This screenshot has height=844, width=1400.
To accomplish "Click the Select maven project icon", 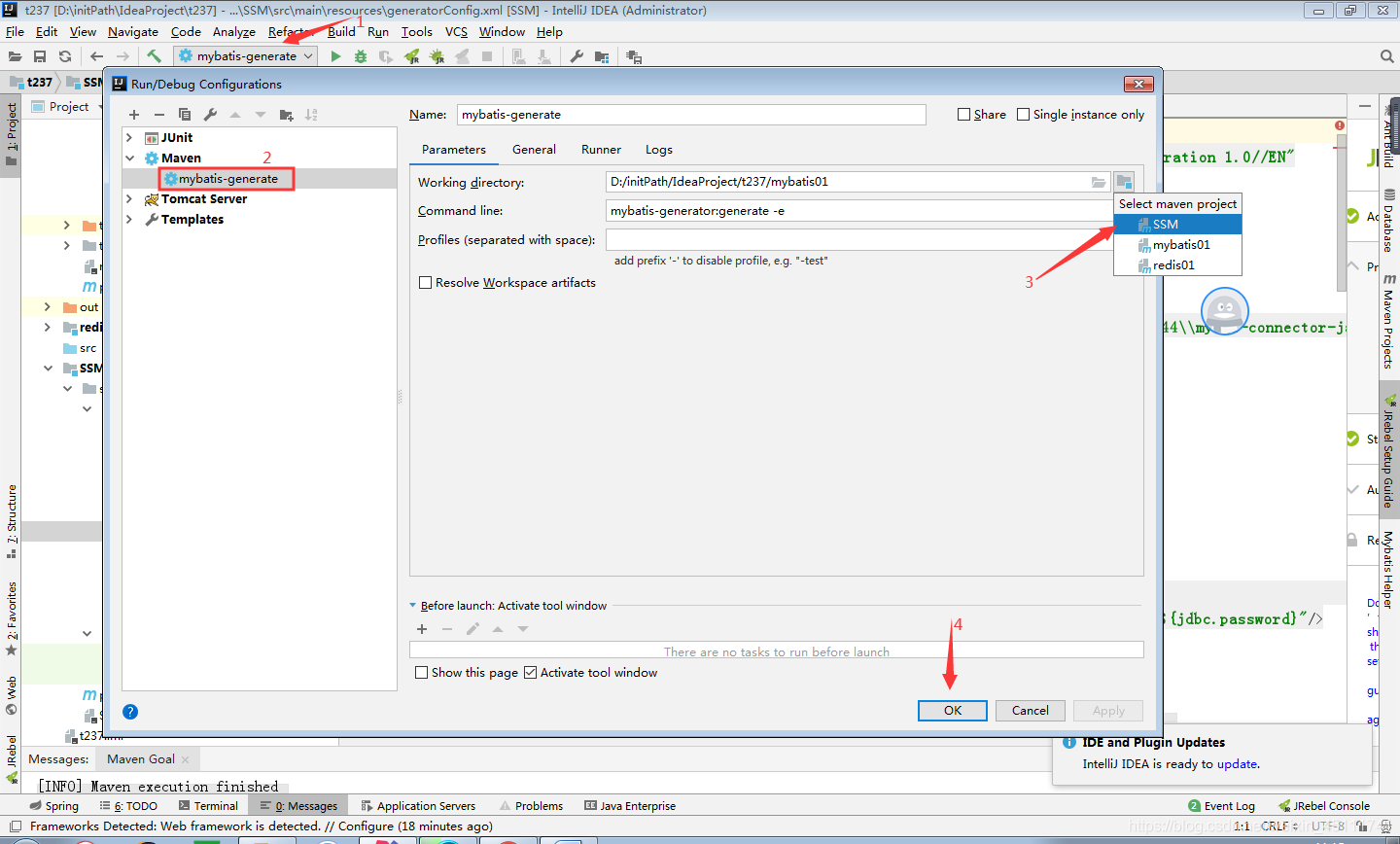I will (x=1124, y=182).
